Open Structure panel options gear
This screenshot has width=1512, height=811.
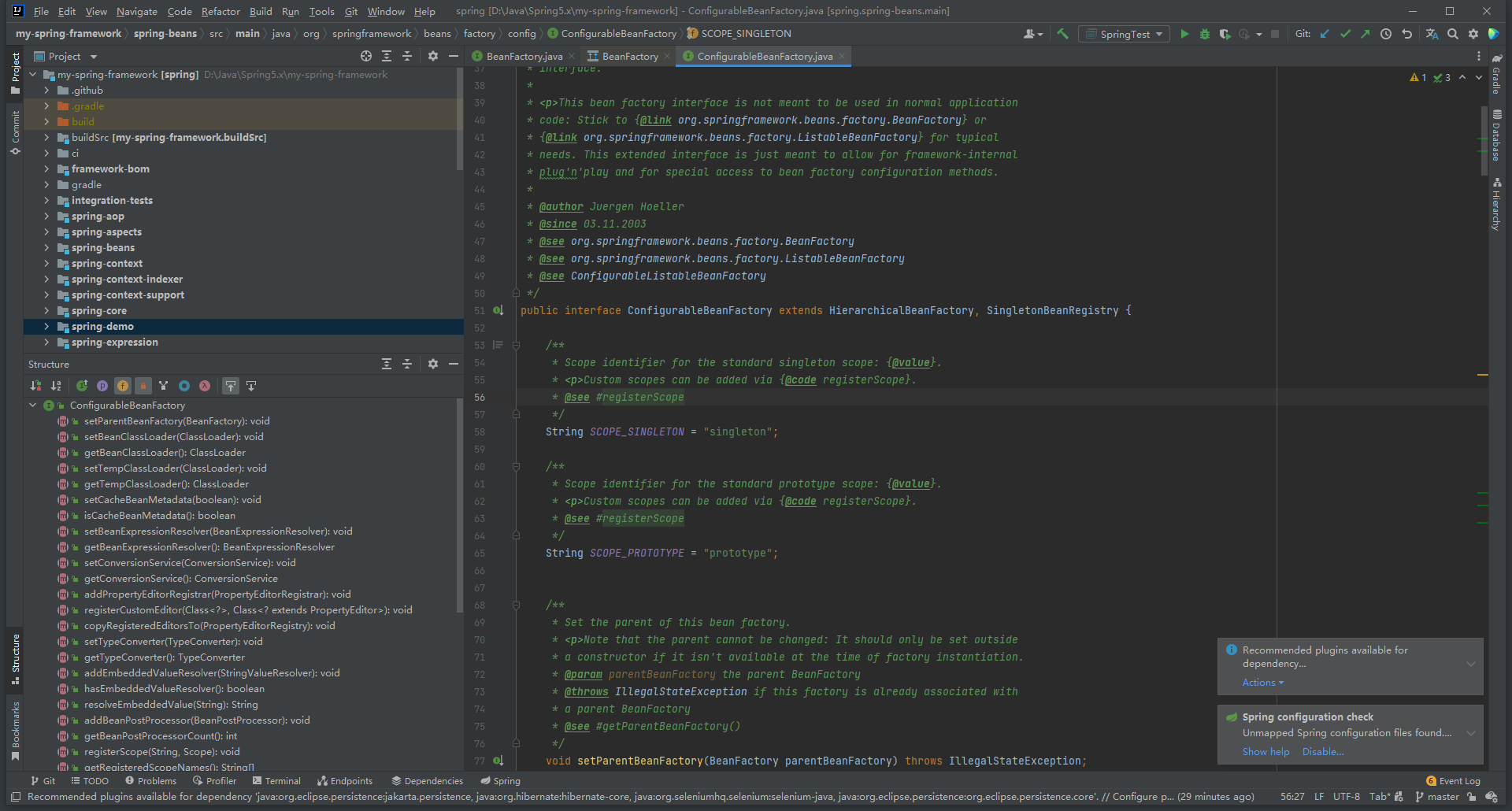(433, 364)
